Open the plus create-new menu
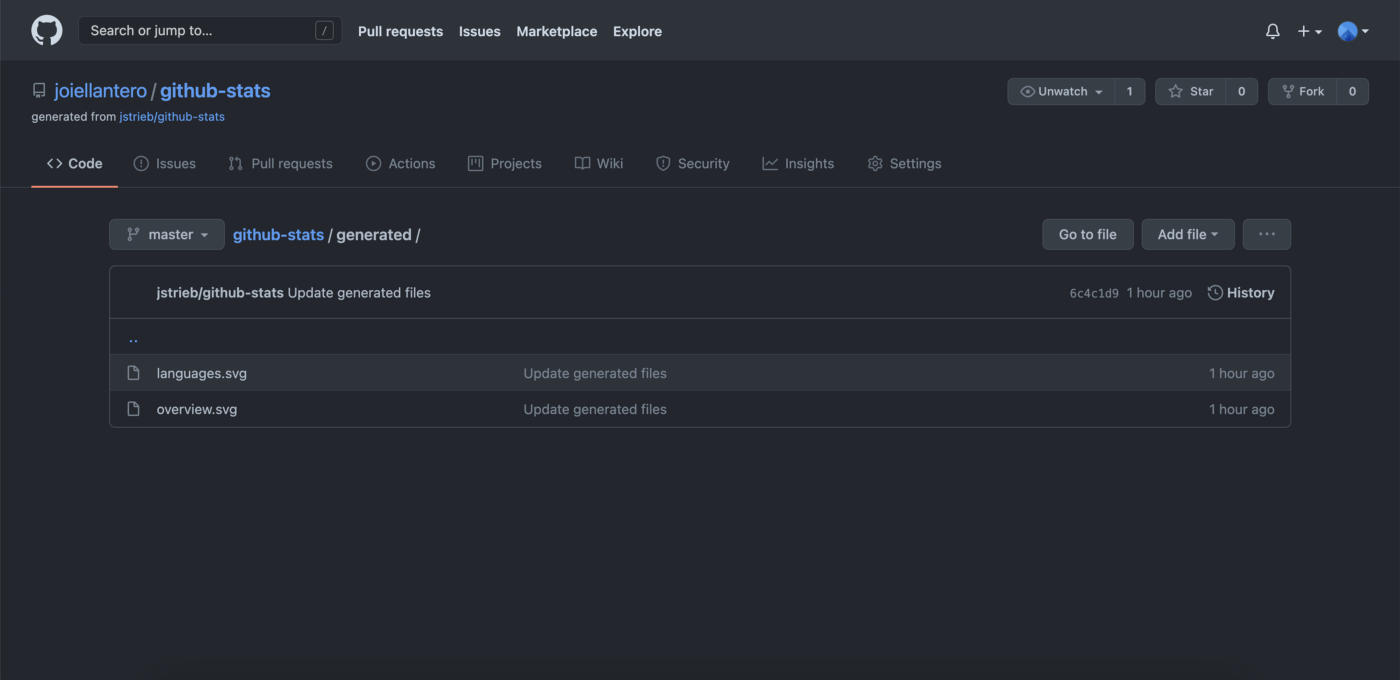Viewport: 1400px width, 680px height. click(x=1309, y=32)
